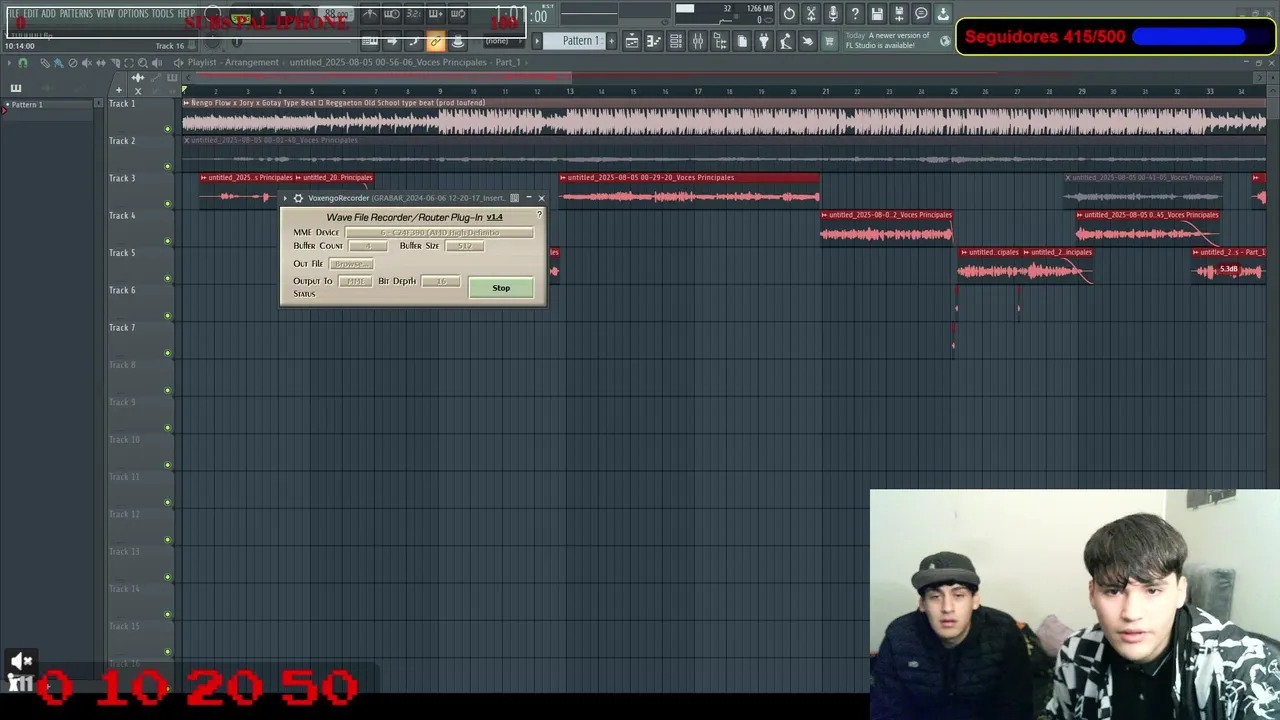This screenshot has height=720, width=1280.
Task: Open the chat bubble icon
Action: [921, 14]
